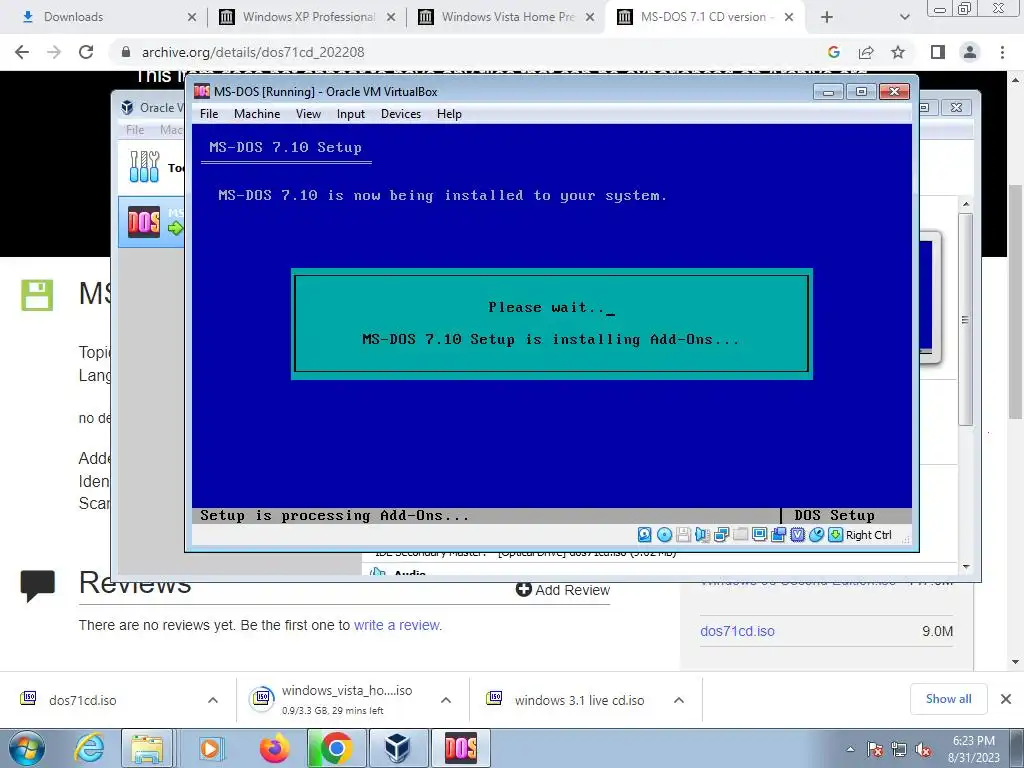Click the Right Ctrl host key label
Image resolution: width=1024 pixels, height=768 pixels.
[869, 535]
